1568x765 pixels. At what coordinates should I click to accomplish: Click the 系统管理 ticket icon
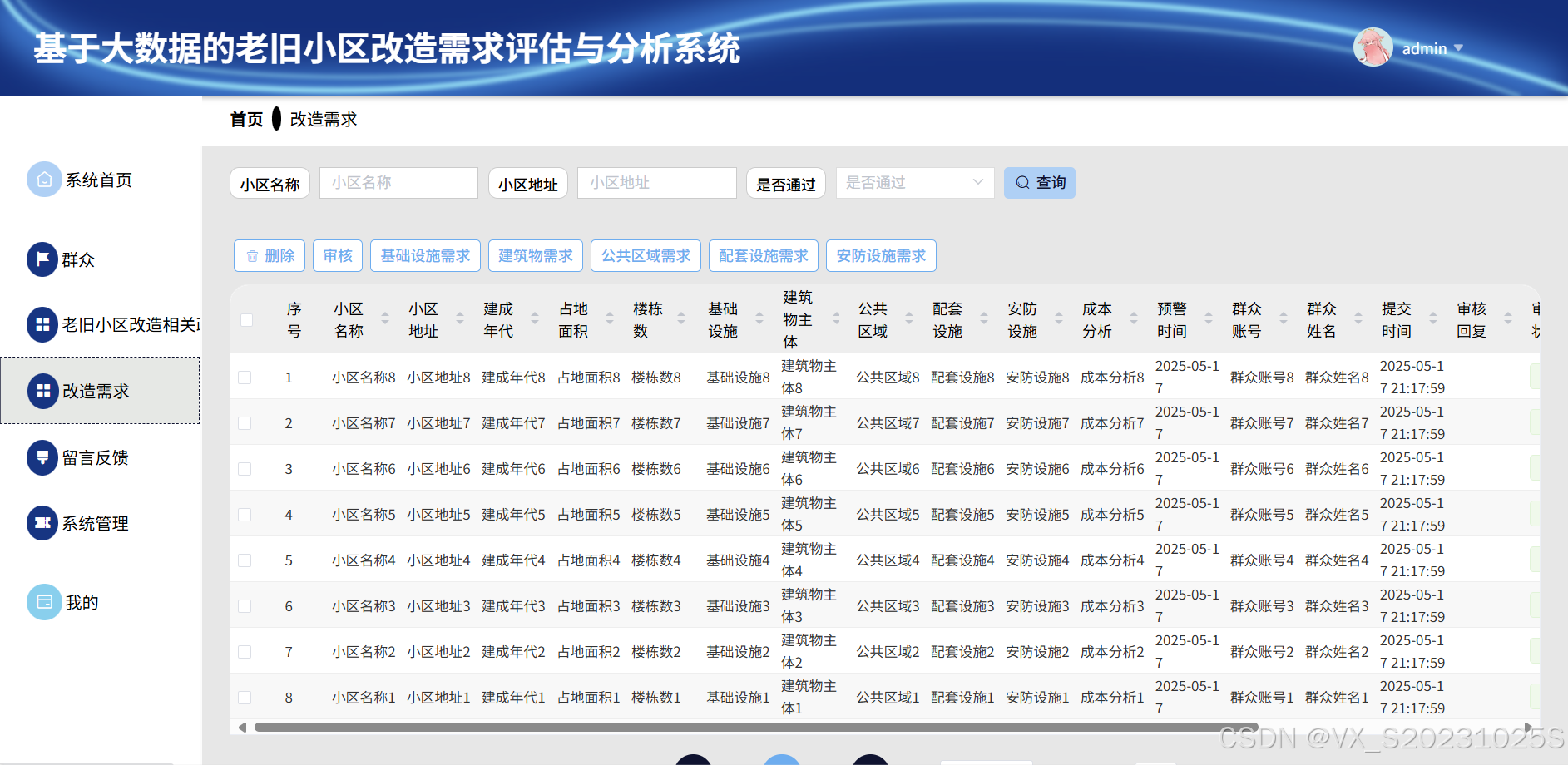pos(42,523)
